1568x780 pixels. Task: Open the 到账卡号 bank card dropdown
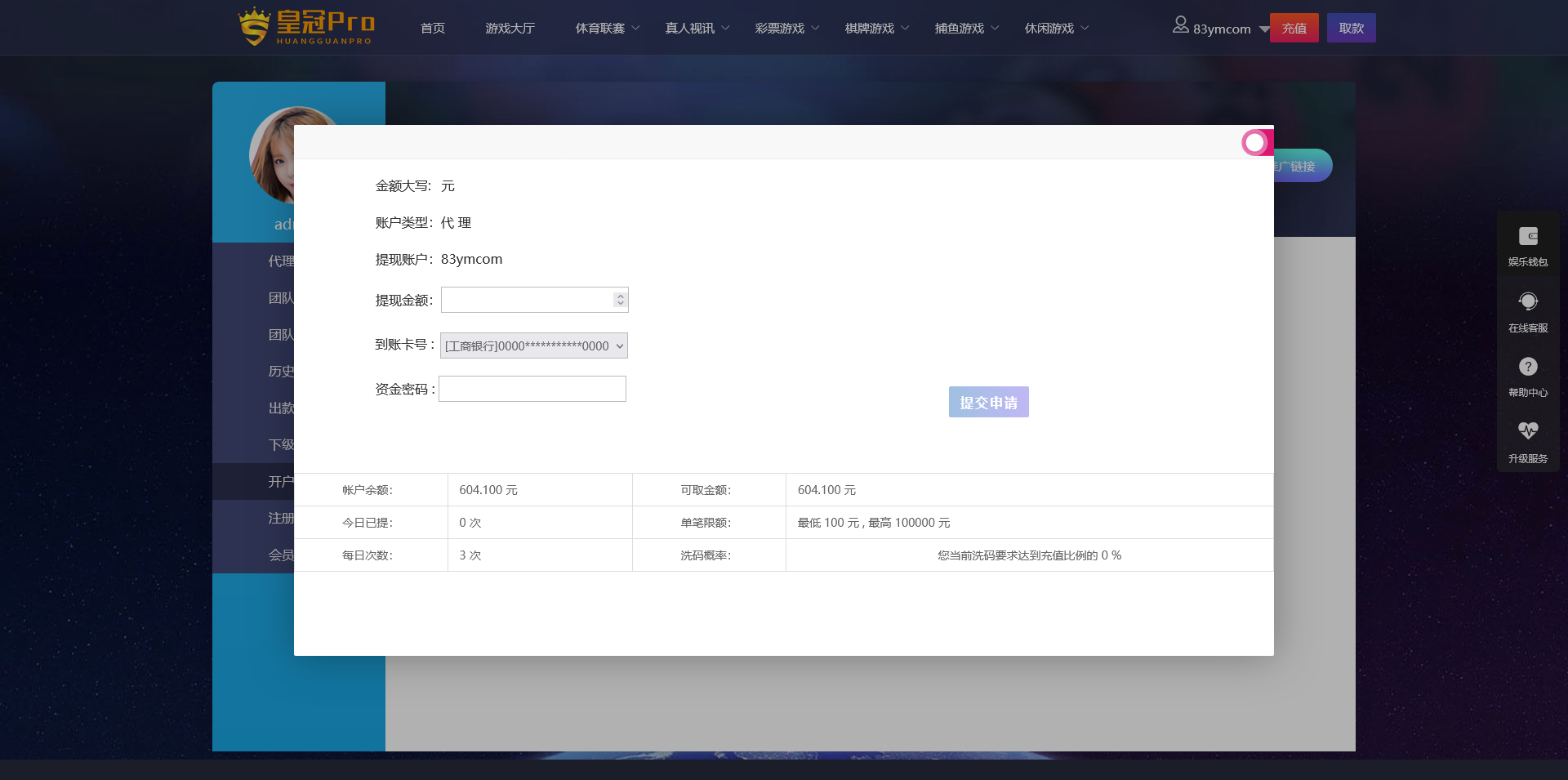[x=534, y=345]
